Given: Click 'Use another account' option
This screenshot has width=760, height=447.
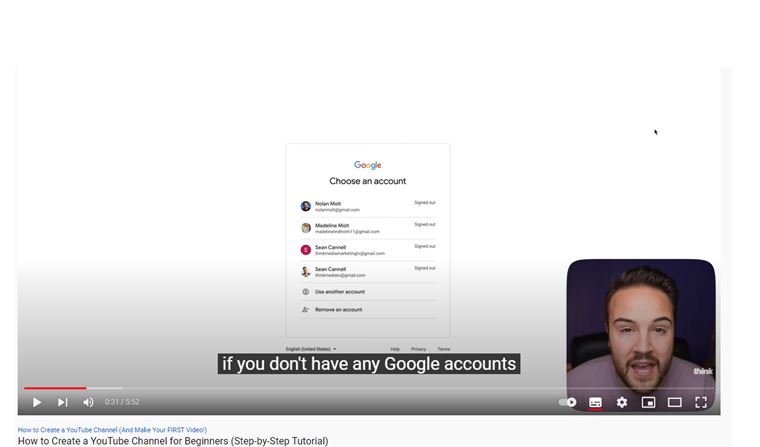Looking at the screenshot, I should [368, 292].
